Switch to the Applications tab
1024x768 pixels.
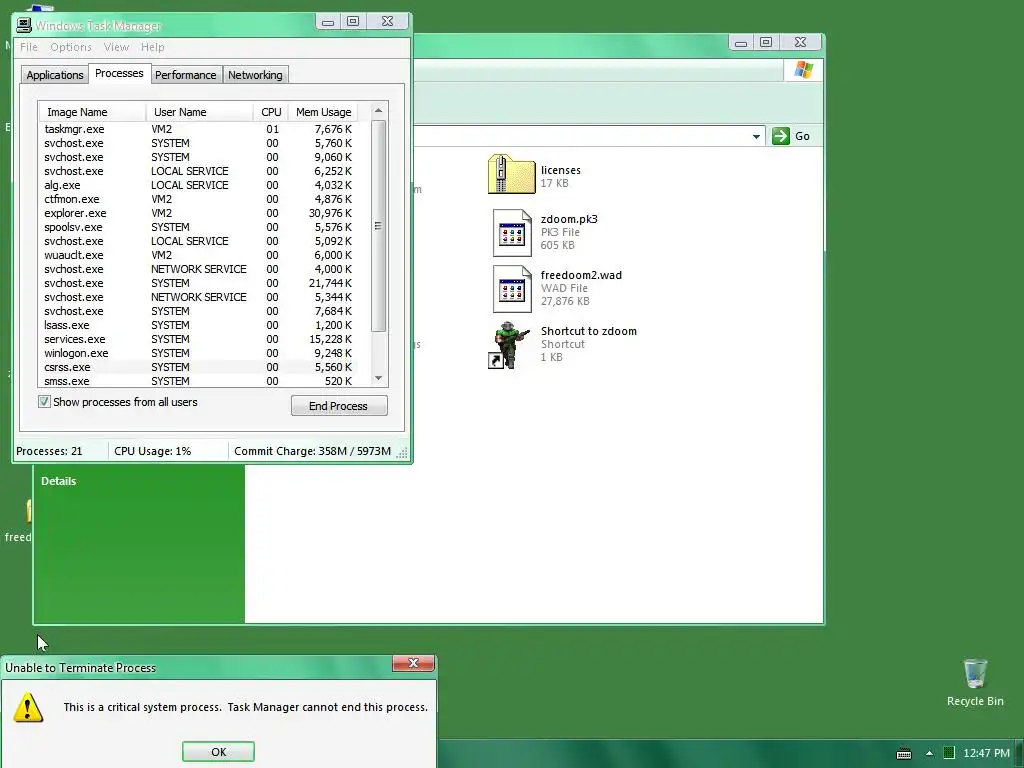[55, 75]
